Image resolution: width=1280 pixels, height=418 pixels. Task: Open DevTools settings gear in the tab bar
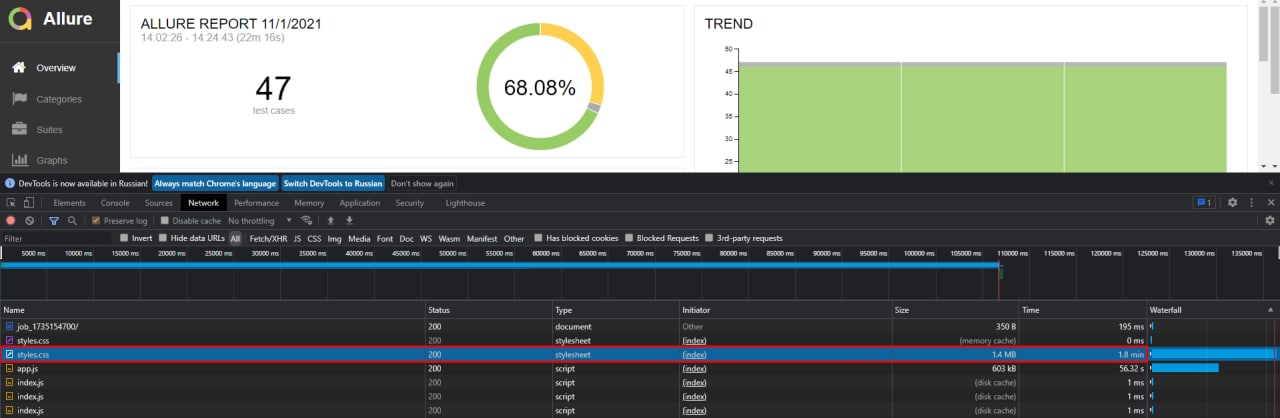[1232, 202]
